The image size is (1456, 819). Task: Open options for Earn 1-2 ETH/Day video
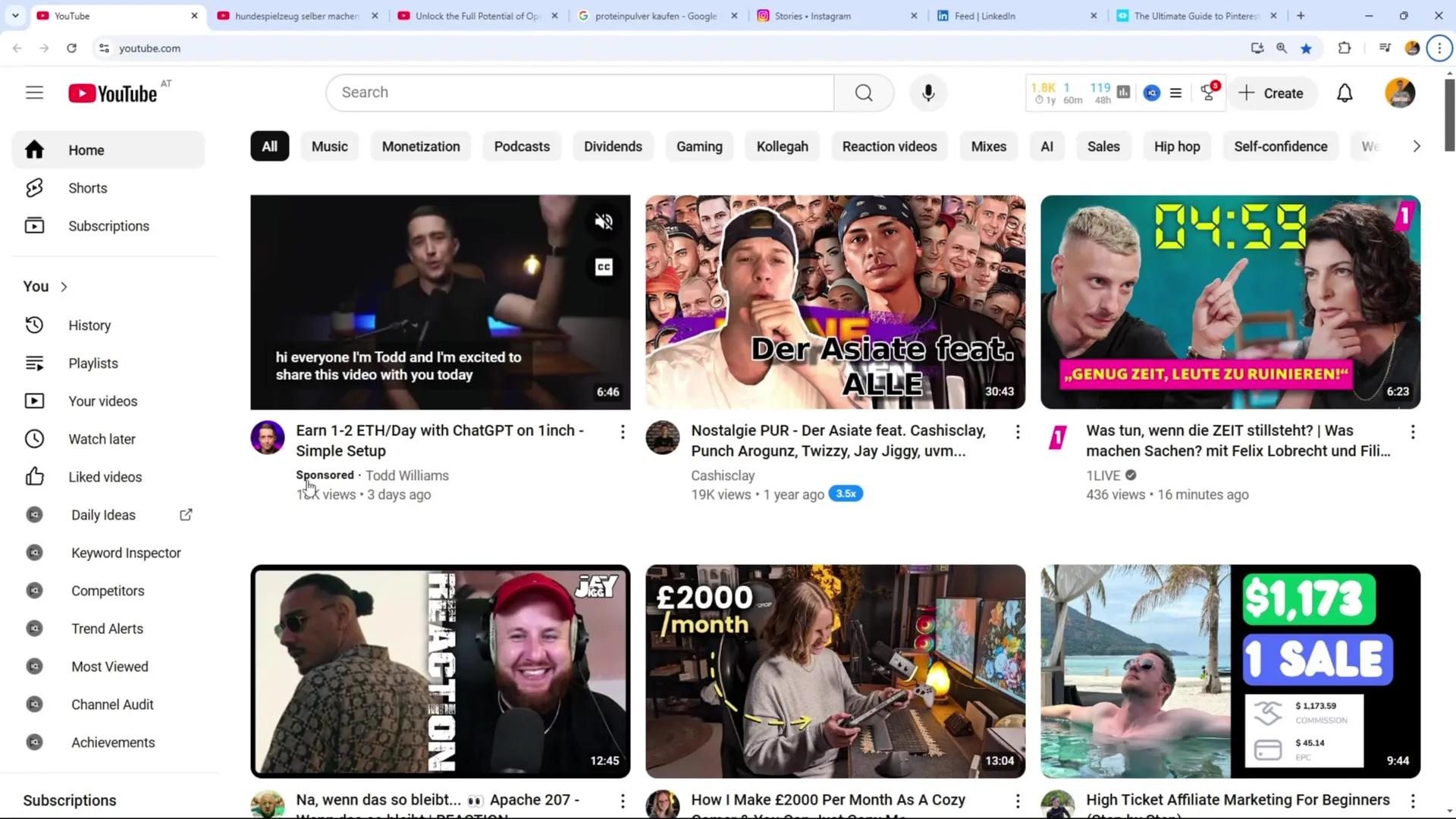[623, 431]
